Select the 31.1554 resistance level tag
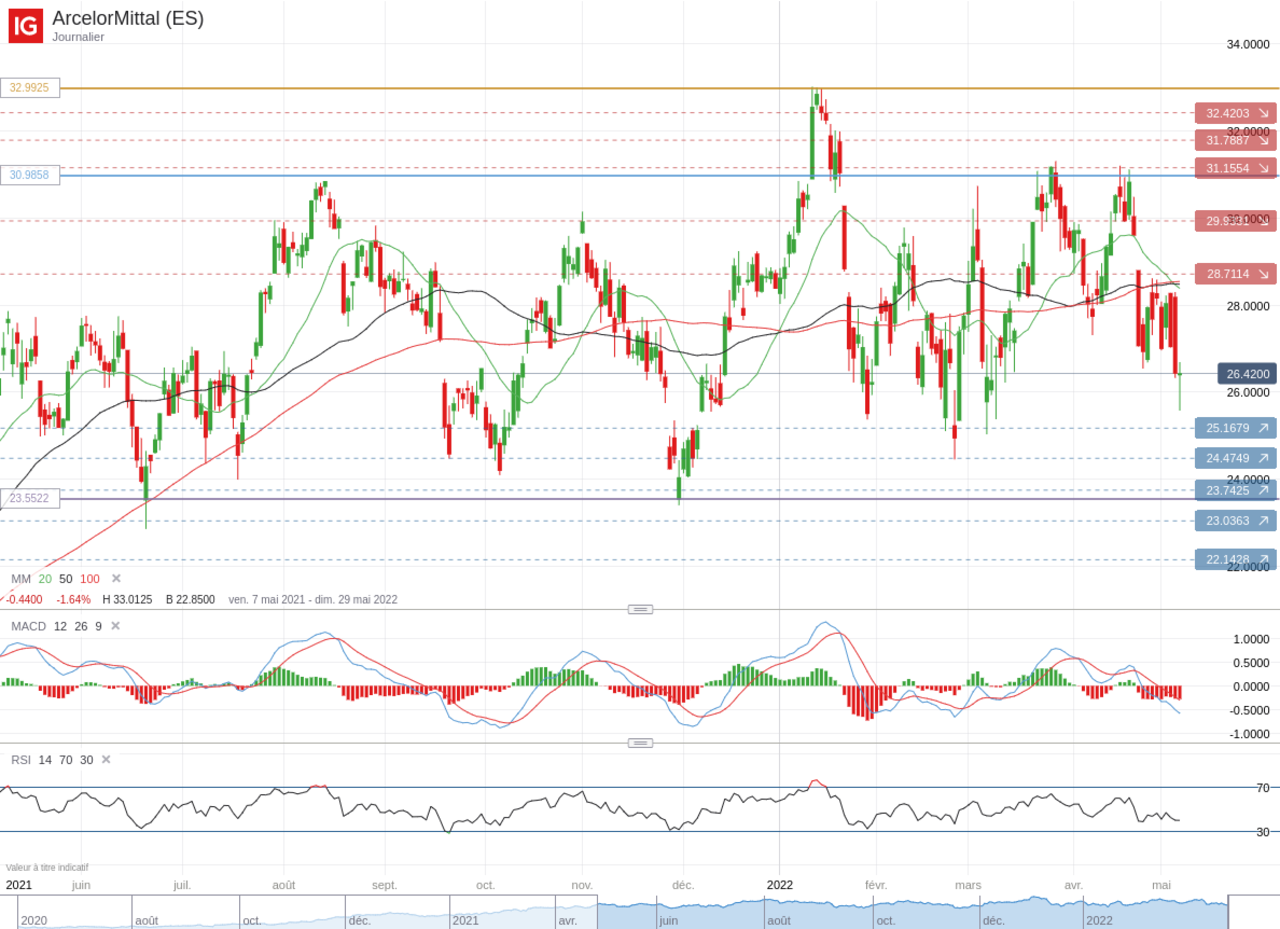1280x929 pixels. 1235,168
